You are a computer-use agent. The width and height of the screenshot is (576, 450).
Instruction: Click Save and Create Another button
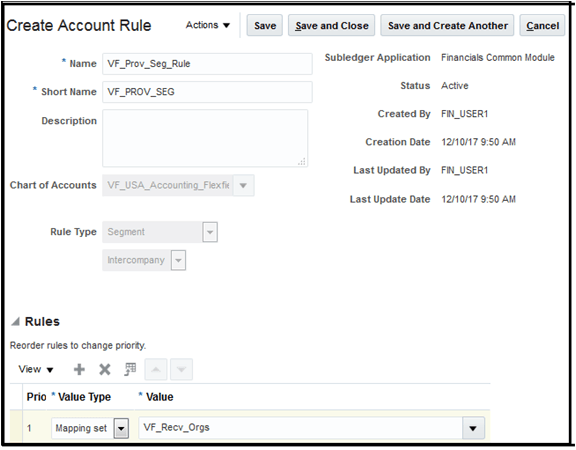(447, 25)
